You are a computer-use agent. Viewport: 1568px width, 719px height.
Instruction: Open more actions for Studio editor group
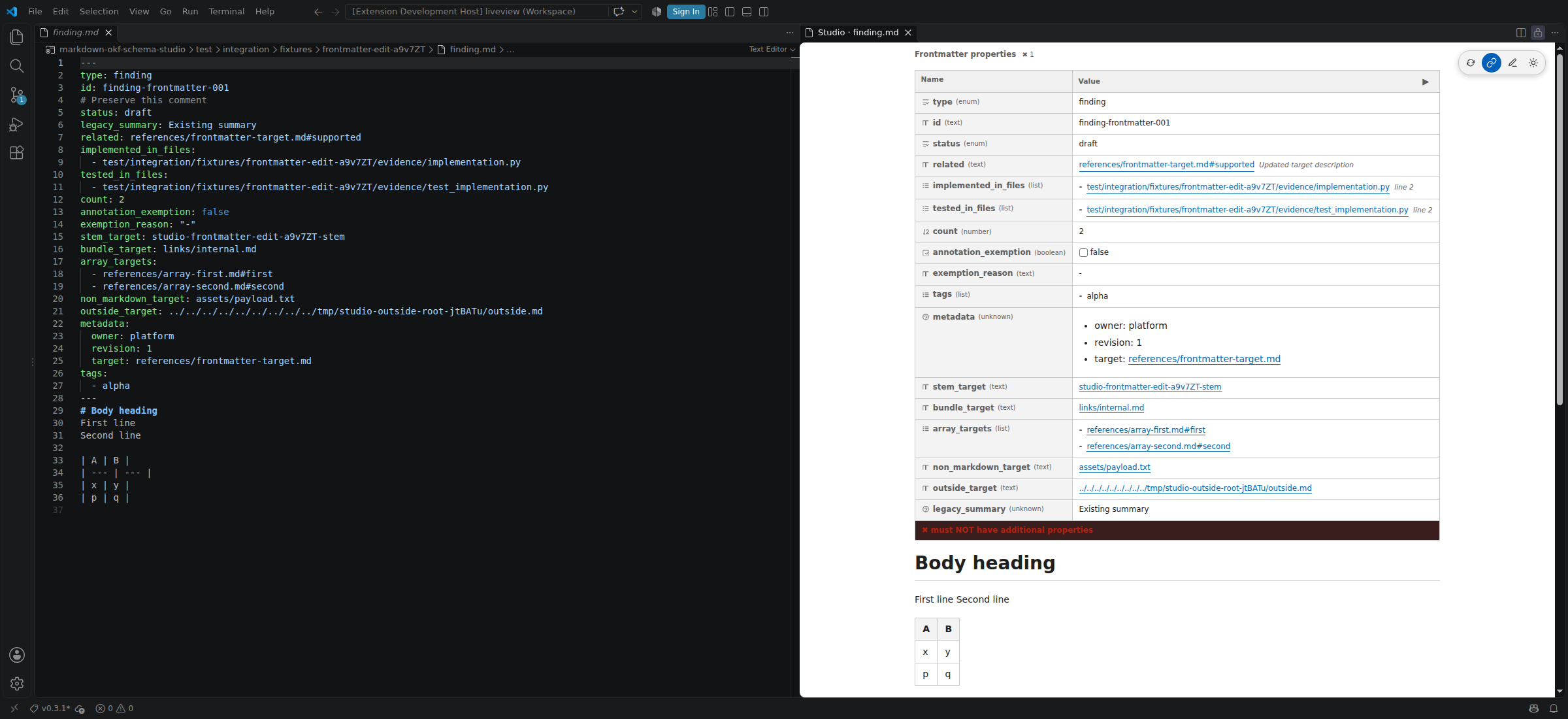pyautogui.click(x=1555, y=33)
